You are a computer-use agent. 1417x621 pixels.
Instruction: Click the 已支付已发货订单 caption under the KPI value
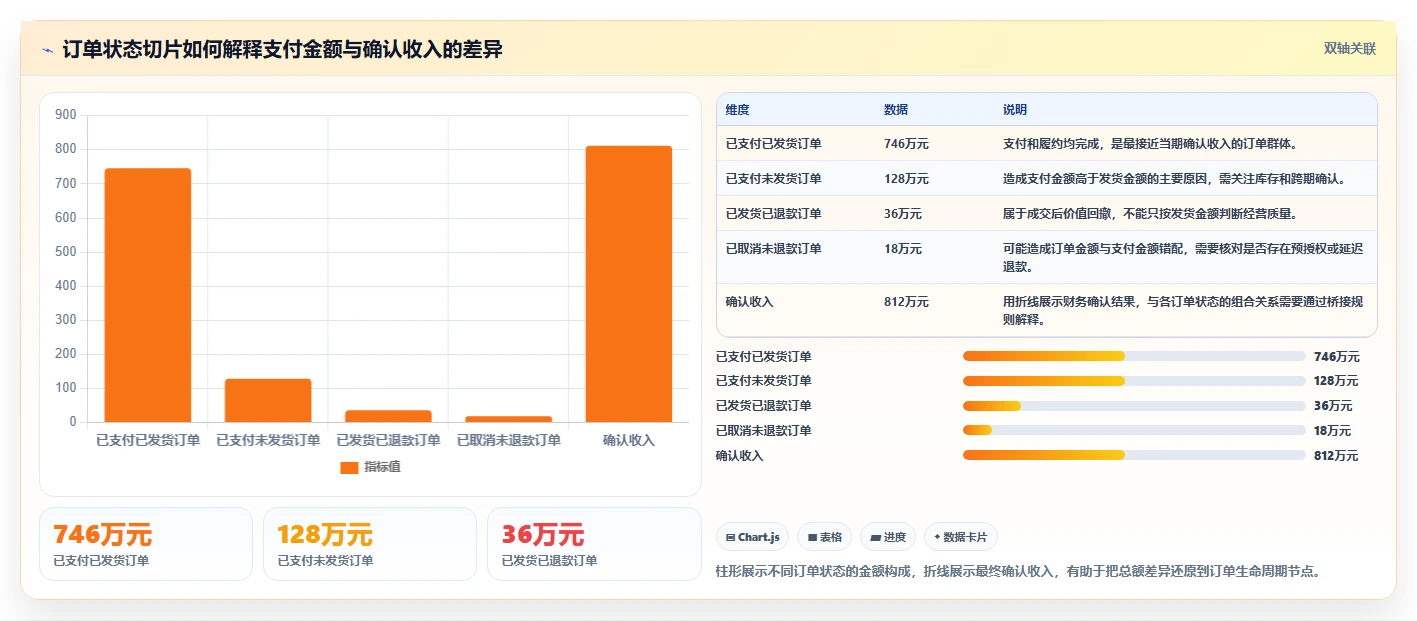[x=101, y=561]
